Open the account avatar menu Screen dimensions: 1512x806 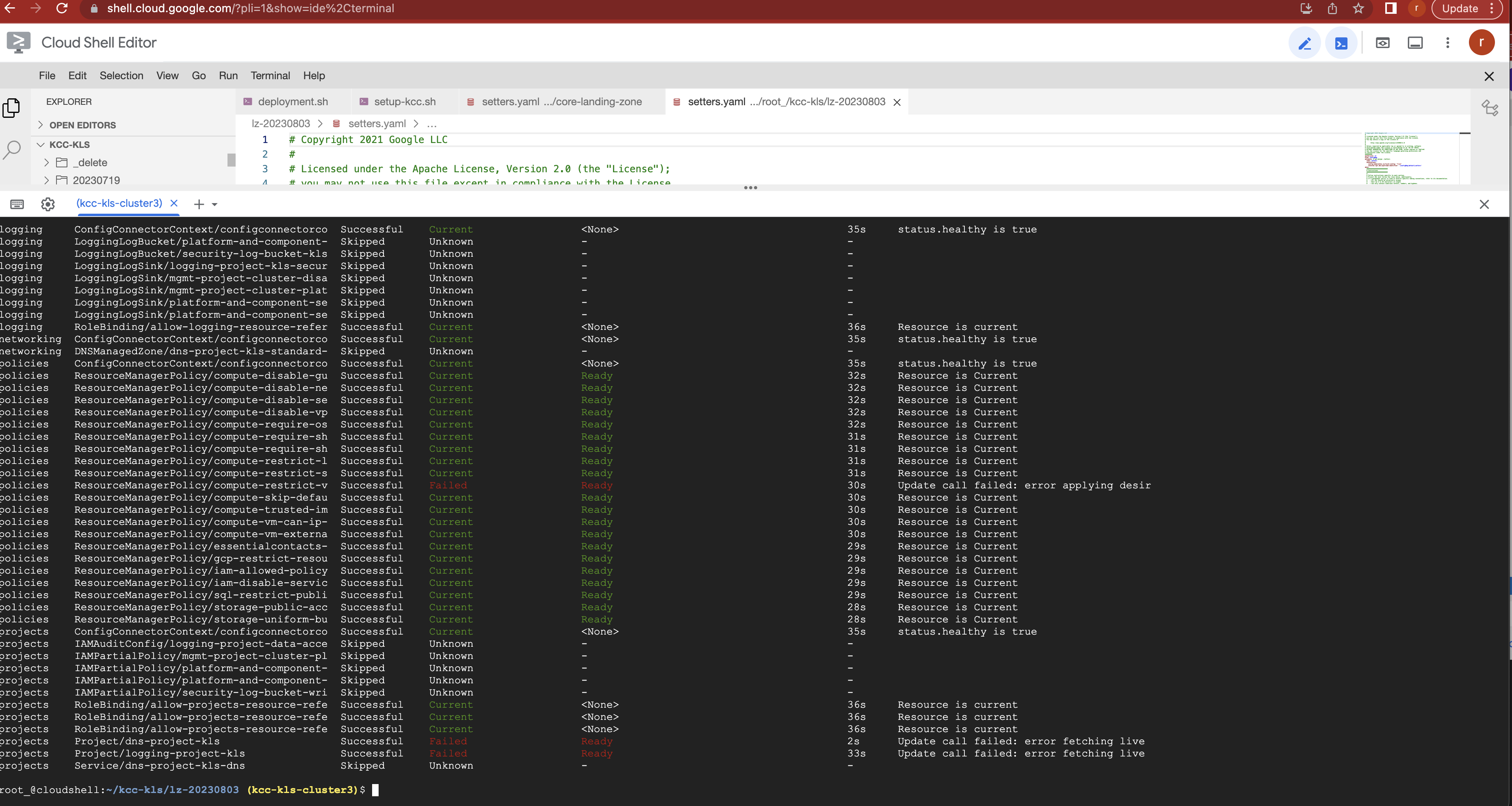(x=1482, y=42)
